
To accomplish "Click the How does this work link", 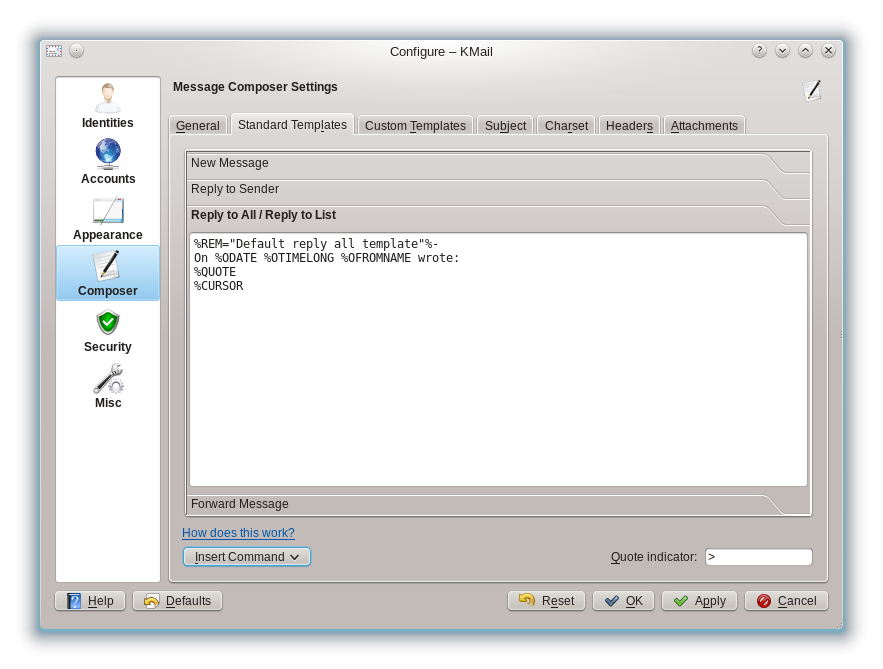I will [238, 533].
